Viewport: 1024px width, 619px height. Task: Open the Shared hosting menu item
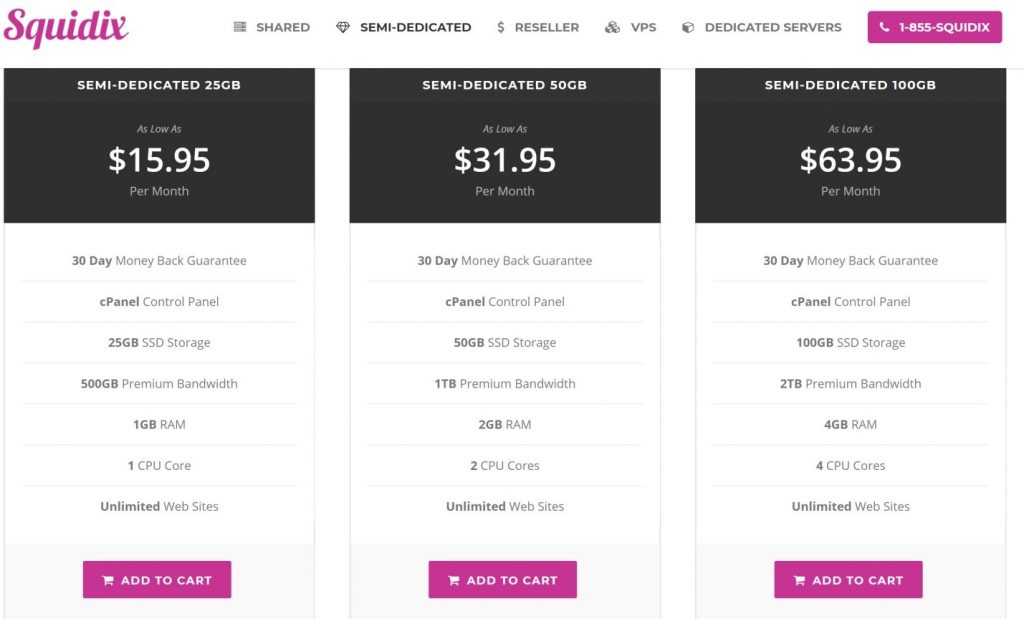[x=272, y=27]
